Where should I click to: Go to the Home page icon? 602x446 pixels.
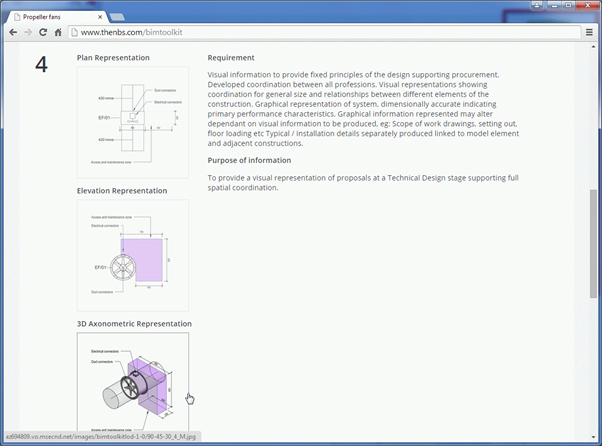[x=58, y=32]
